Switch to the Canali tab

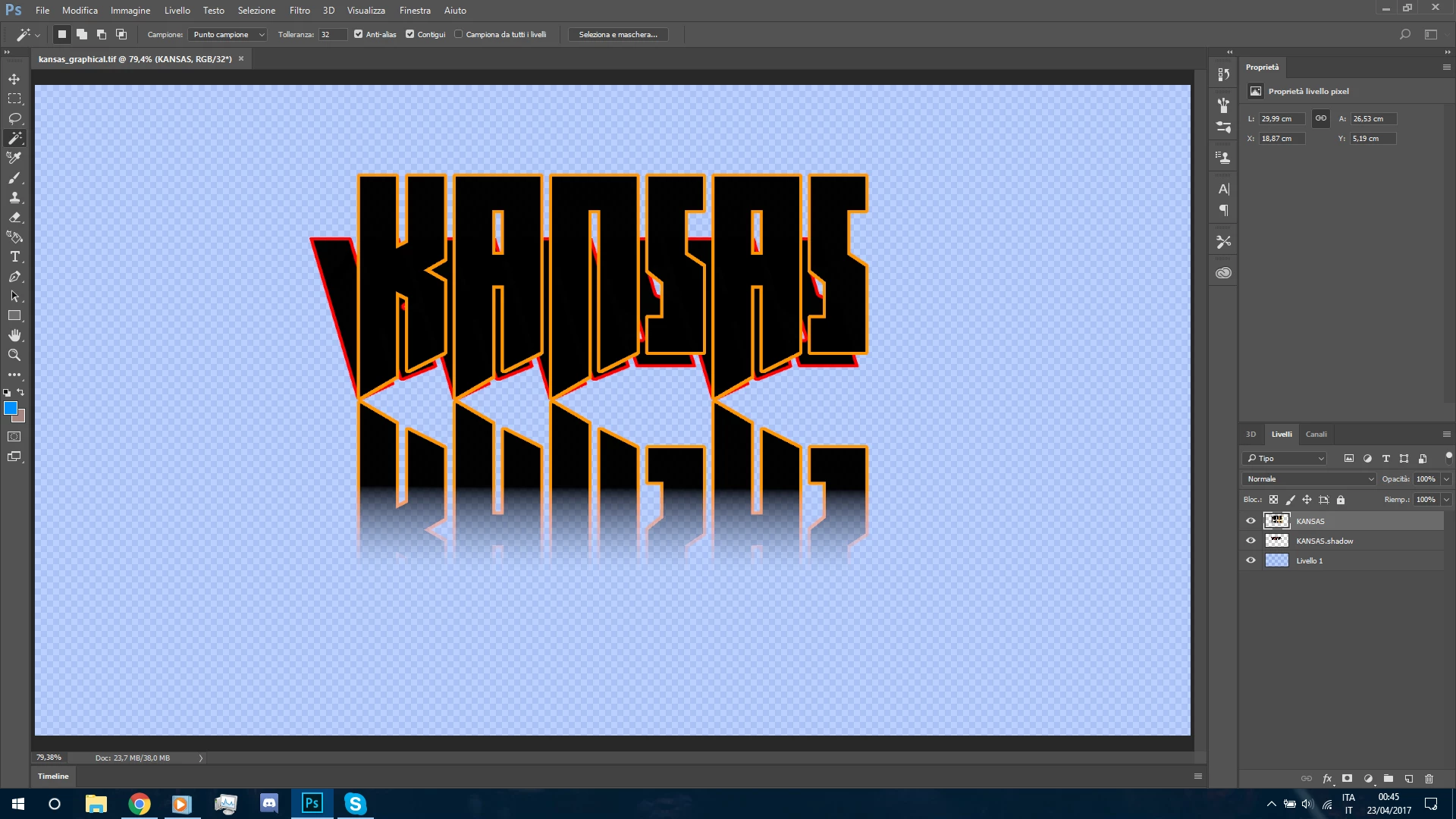pos(1316,435)
